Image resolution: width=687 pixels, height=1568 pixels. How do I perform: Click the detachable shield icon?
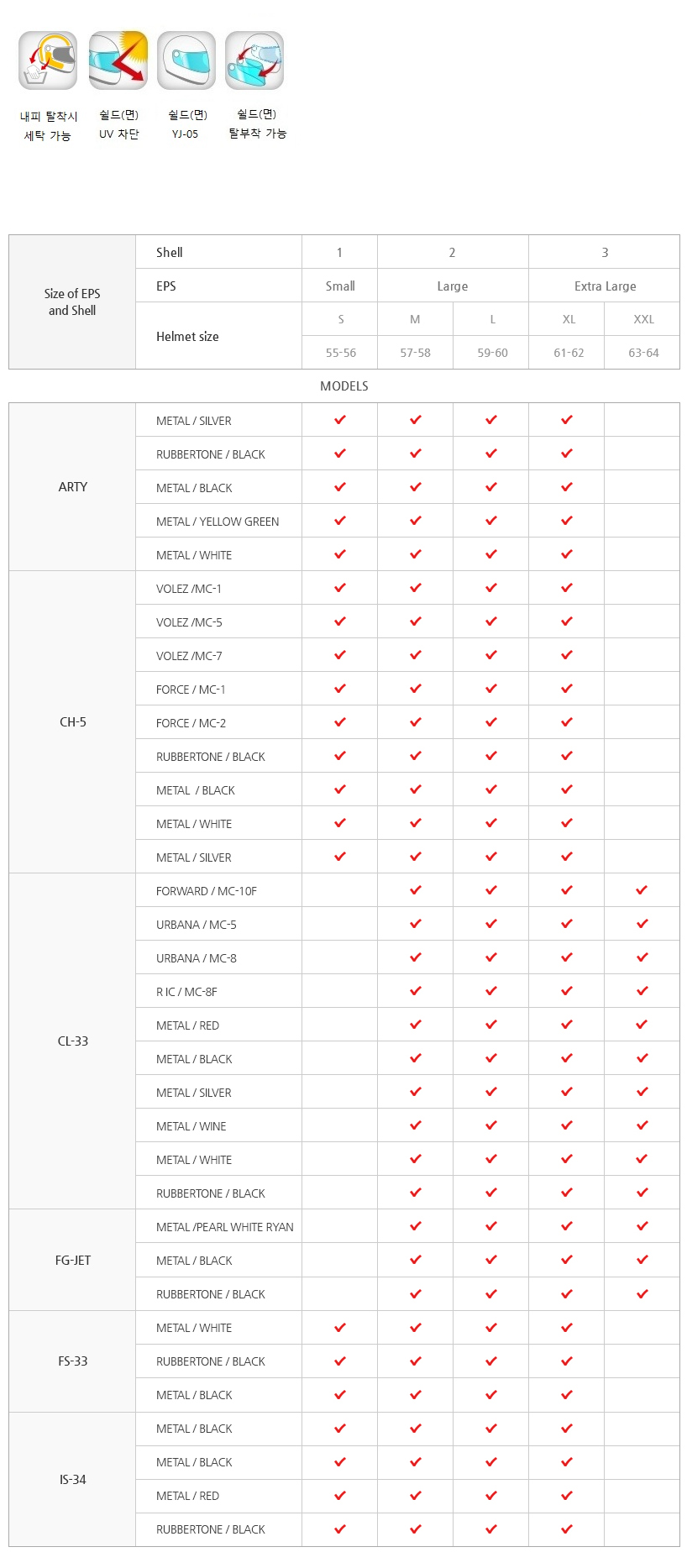pos(254,60)
